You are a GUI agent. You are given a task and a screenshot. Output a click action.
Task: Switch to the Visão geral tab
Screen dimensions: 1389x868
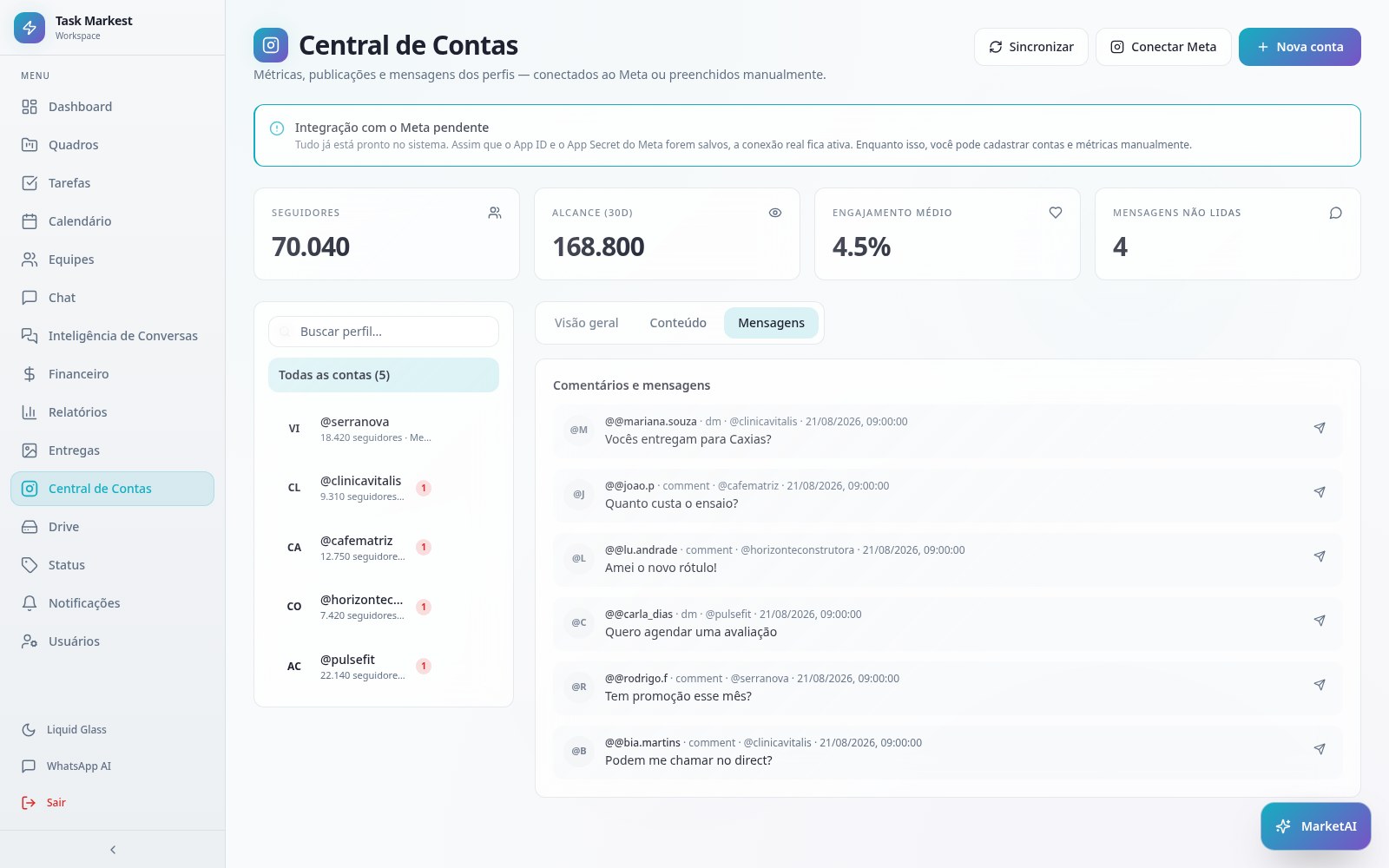click(587, 323)
